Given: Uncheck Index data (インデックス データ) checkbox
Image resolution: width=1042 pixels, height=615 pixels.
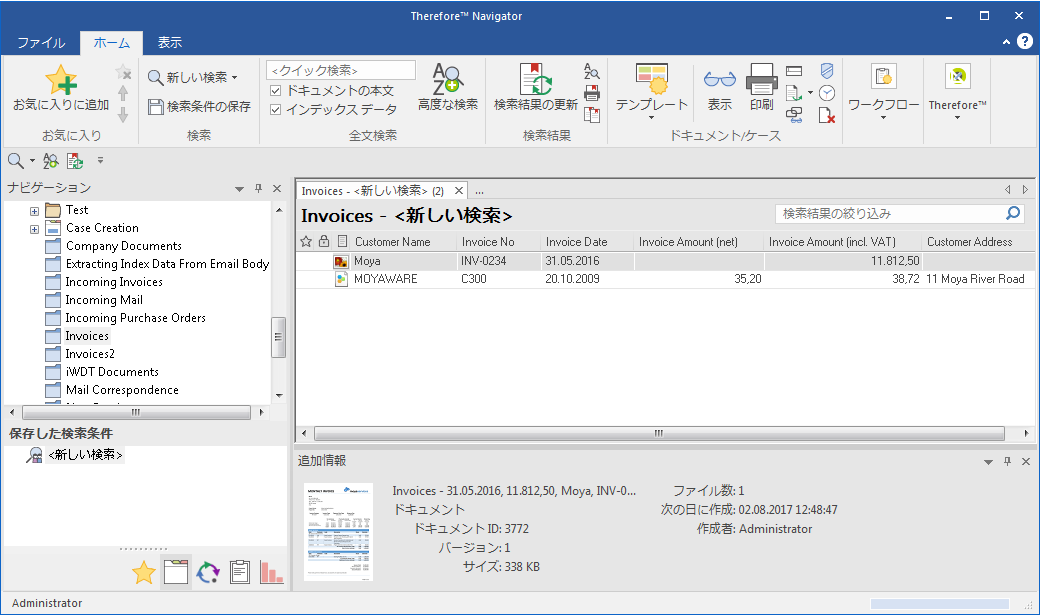Looking at the screenshot, I should click(276, 109).
